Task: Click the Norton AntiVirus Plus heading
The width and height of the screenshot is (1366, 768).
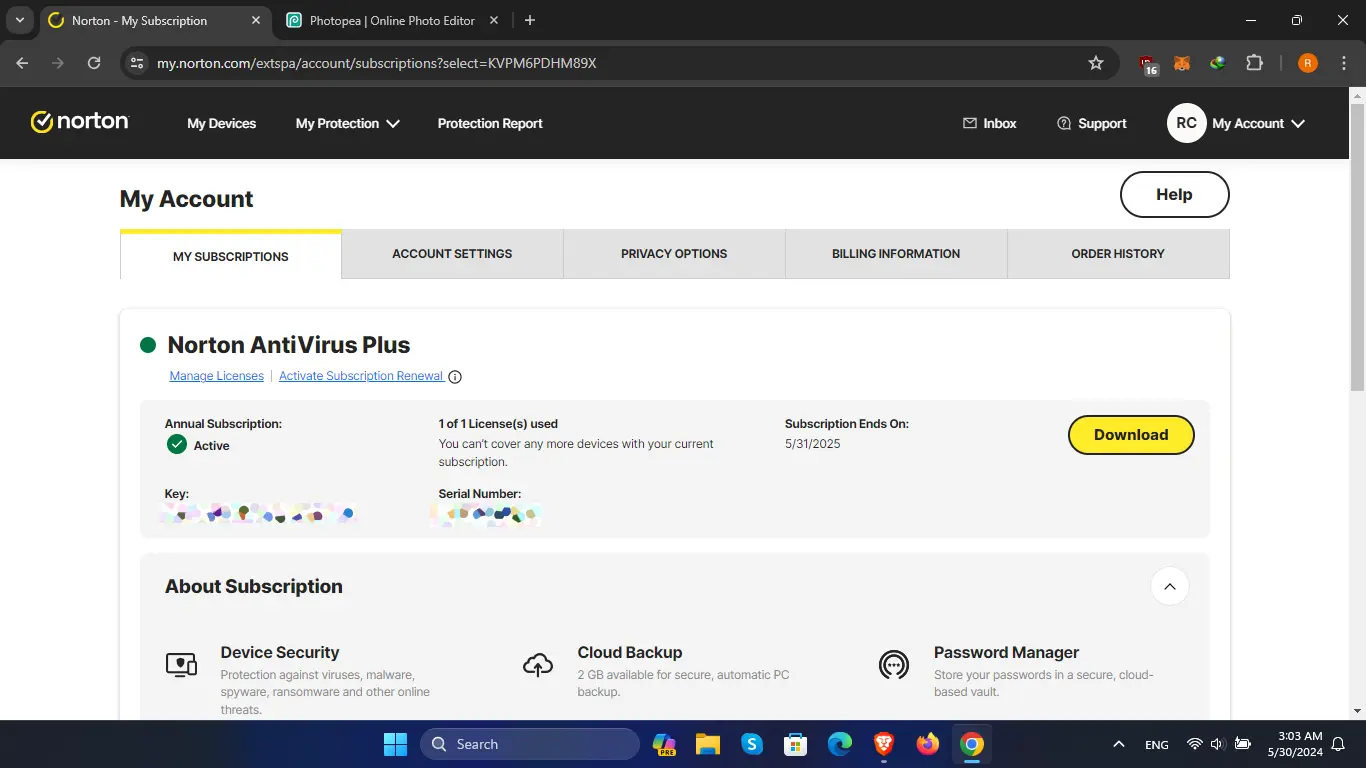Action: (x=289, y=345)
